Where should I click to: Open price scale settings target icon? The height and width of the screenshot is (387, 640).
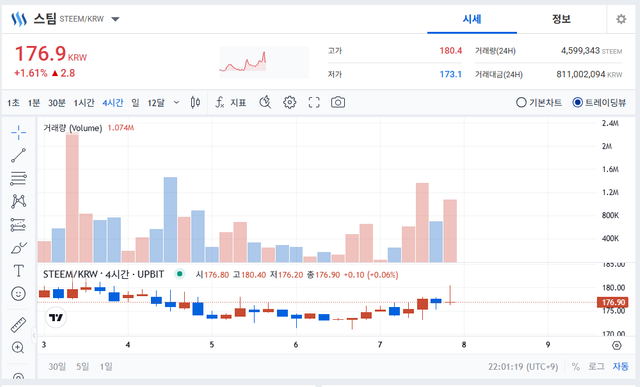(617, 346)
